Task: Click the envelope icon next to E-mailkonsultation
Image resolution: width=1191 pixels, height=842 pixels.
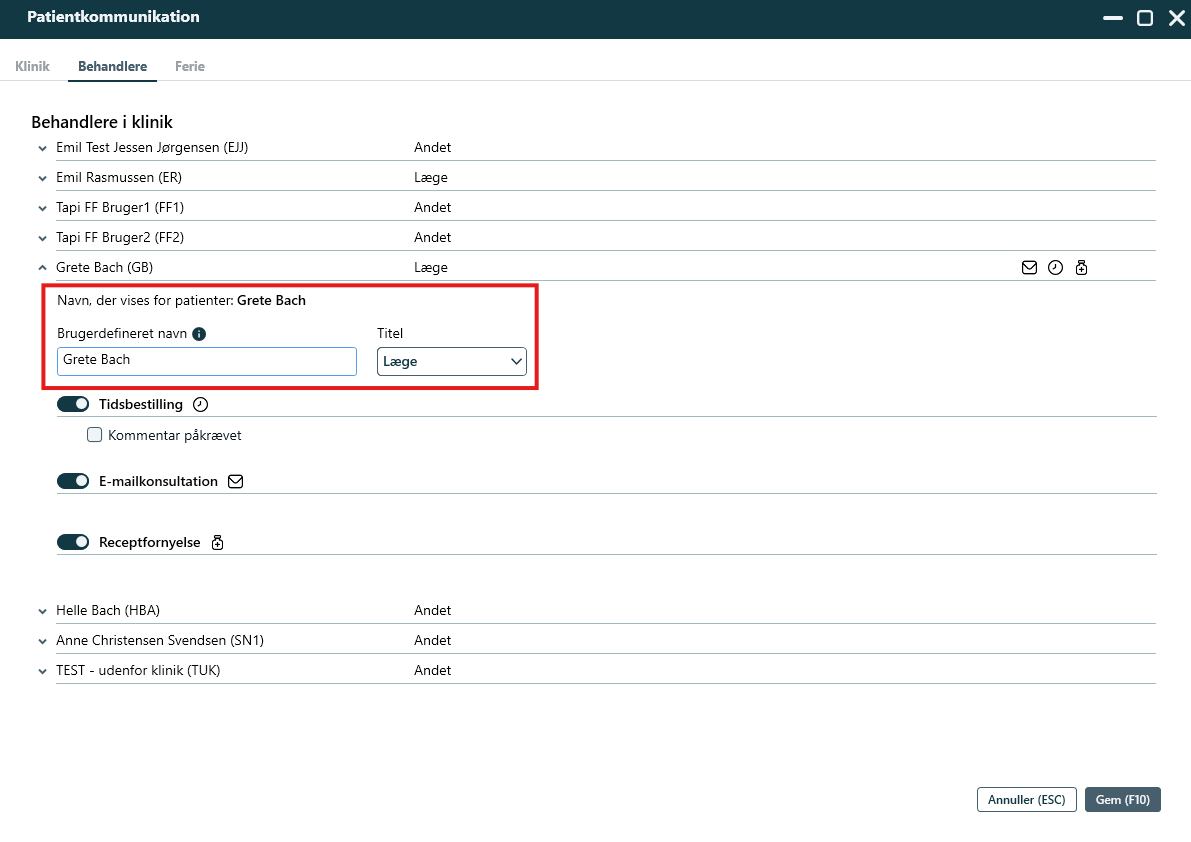Action: point(235,481)
